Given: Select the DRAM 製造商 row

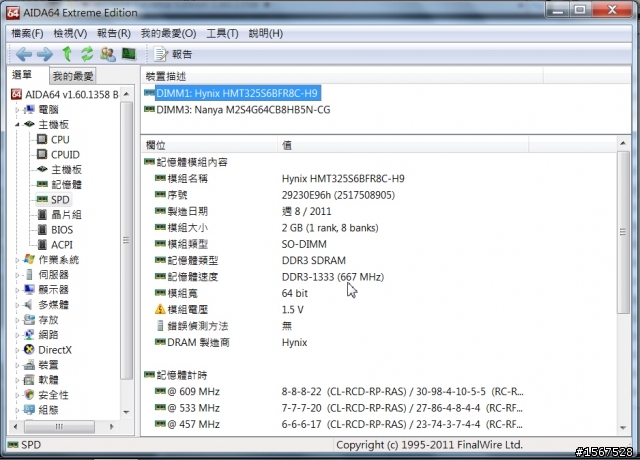Looking at the screenshot, I should 380,342.
